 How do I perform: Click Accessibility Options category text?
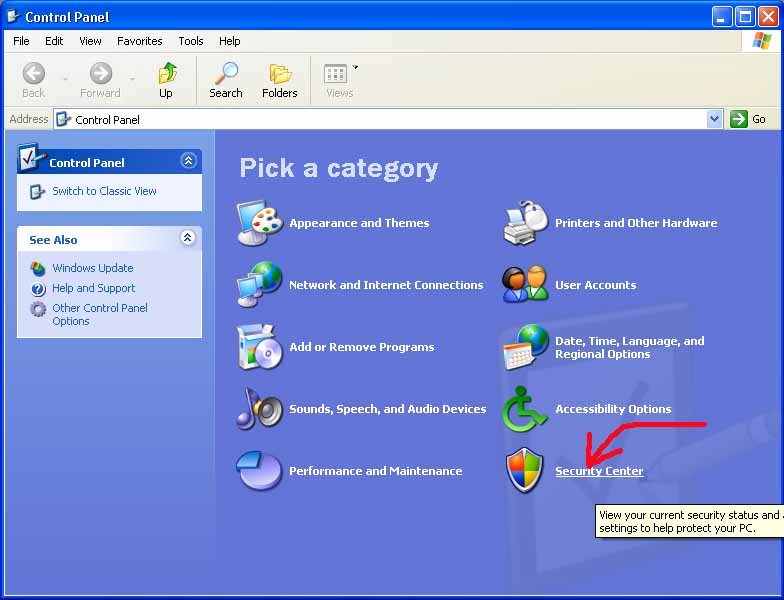coord(613,409)
